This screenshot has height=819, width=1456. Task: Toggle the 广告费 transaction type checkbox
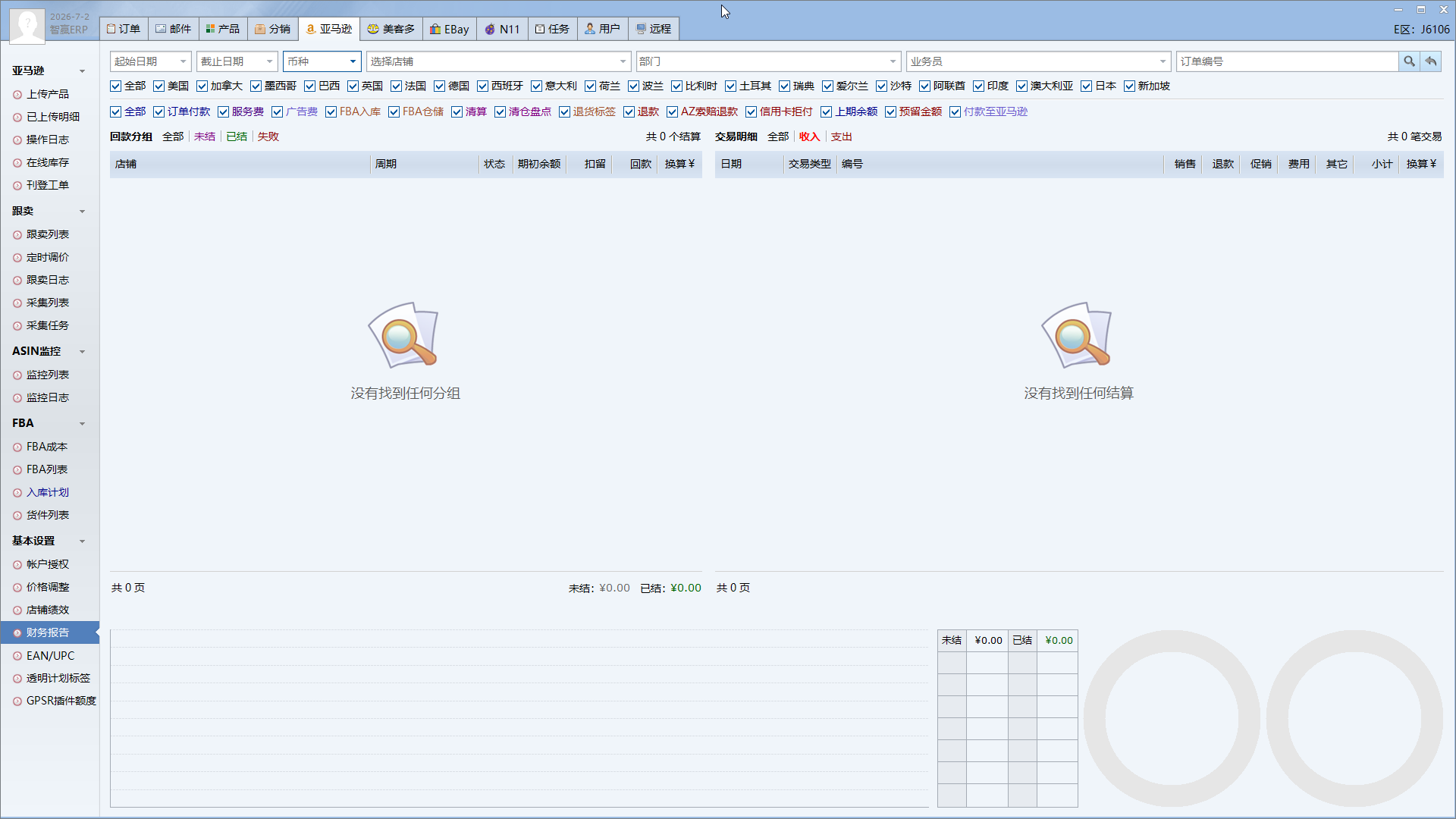(x=278, y=112)
